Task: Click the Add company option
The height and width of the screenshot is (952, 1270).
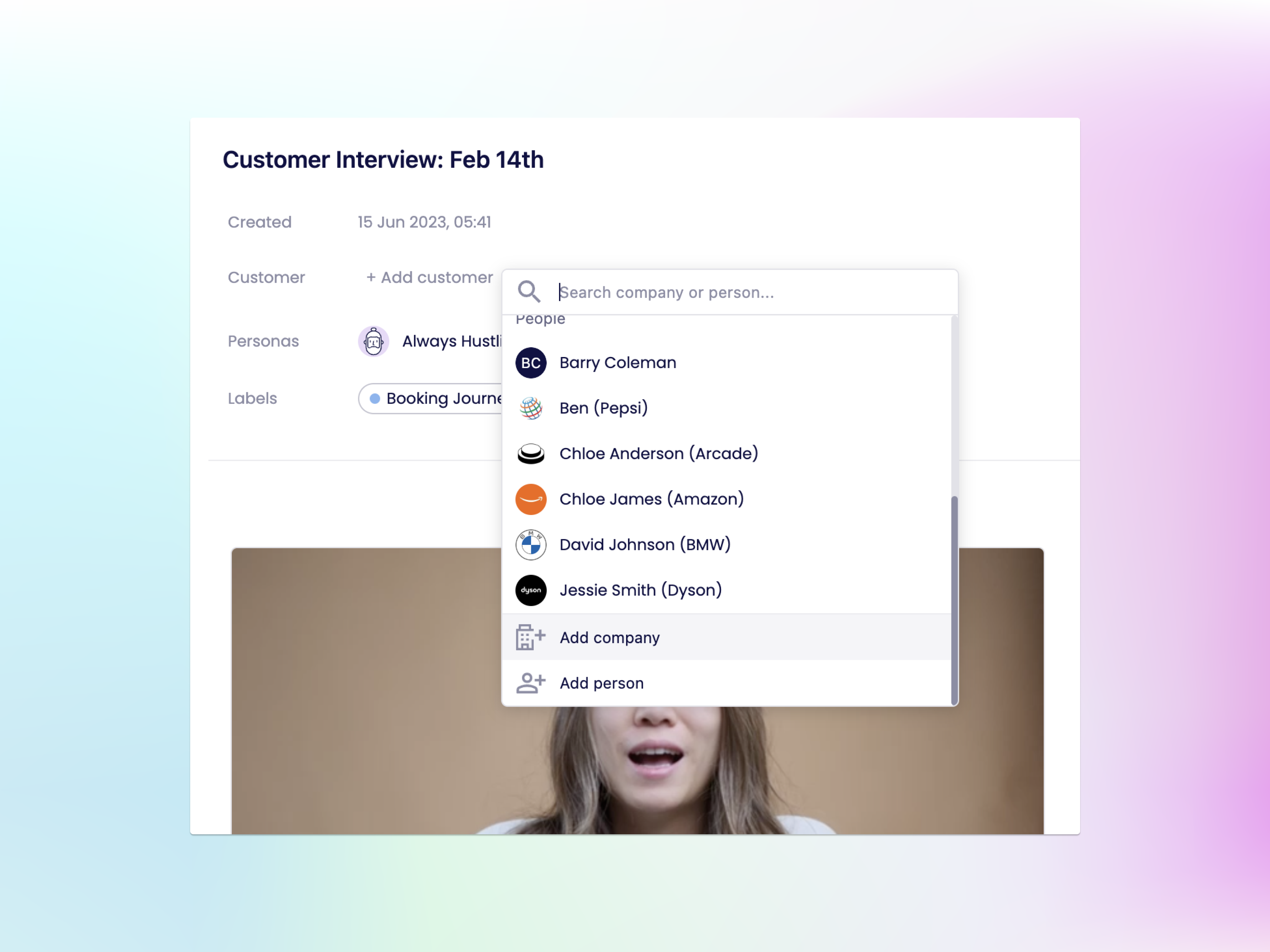Action: 727,637
